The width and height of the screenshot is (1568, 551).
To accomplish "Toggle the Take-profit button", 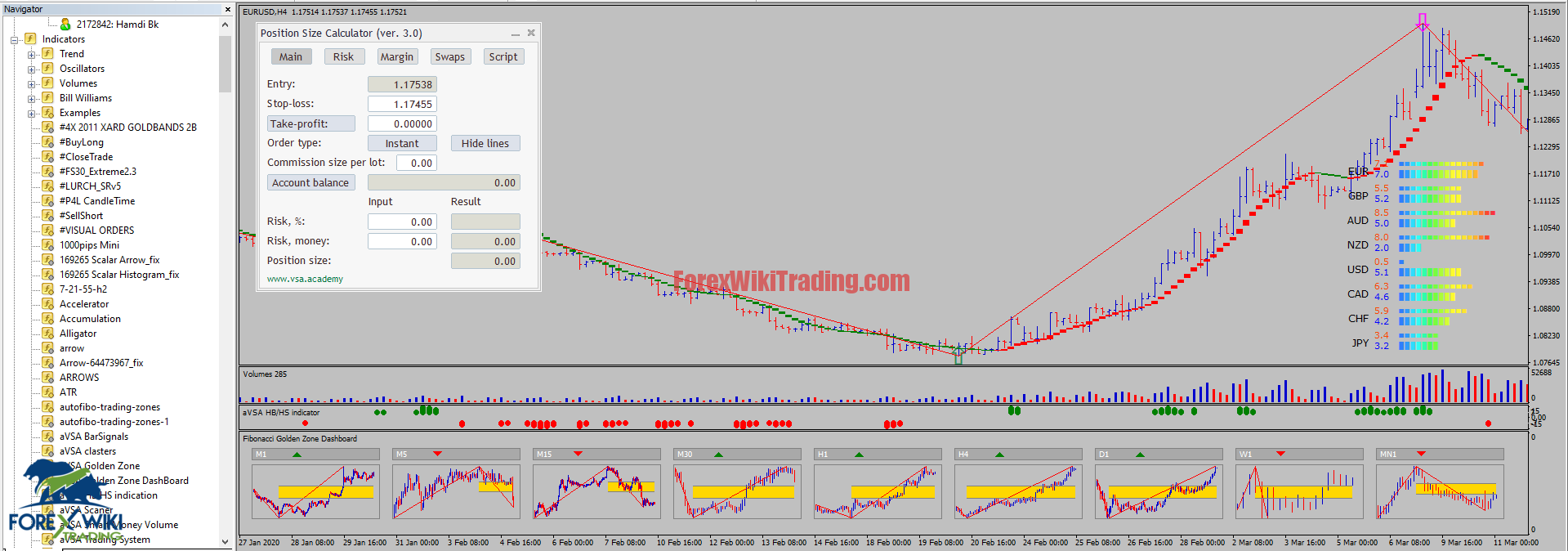I will (311, 123).
